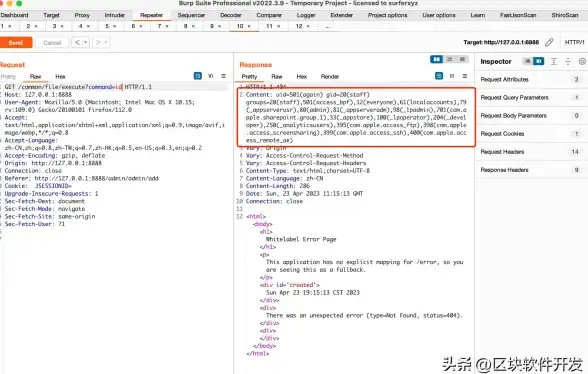This screenshot has width=588, height=374.
Task: Toggle the HTTP/1 protocol selector
Action: (574, 42)
